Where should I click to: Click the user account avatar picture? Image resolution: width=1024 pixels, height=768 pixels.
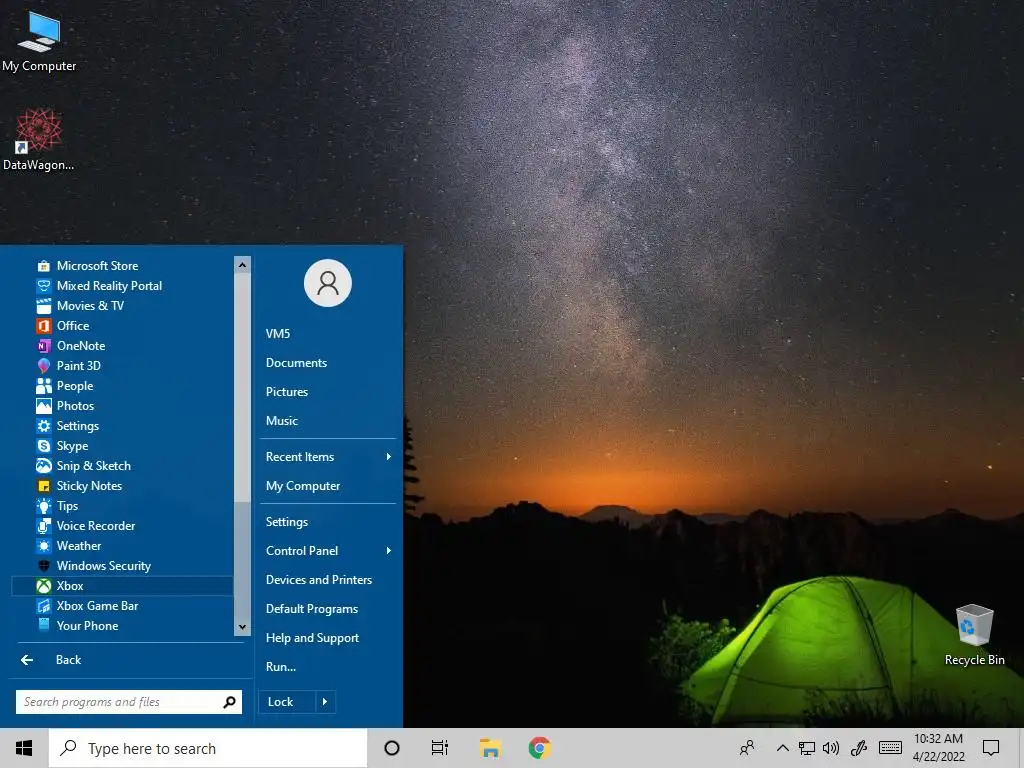328,283
